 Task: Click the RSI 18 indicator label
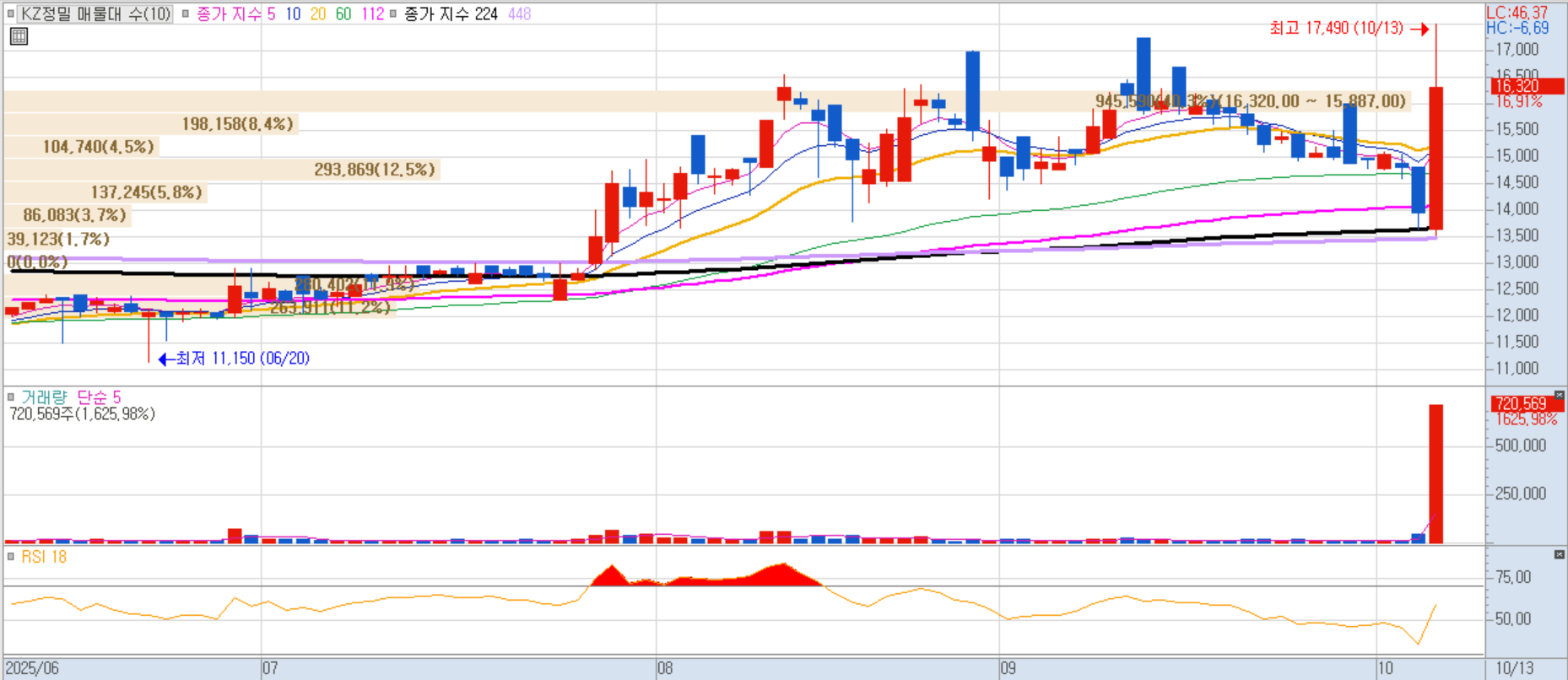(44, 557)
